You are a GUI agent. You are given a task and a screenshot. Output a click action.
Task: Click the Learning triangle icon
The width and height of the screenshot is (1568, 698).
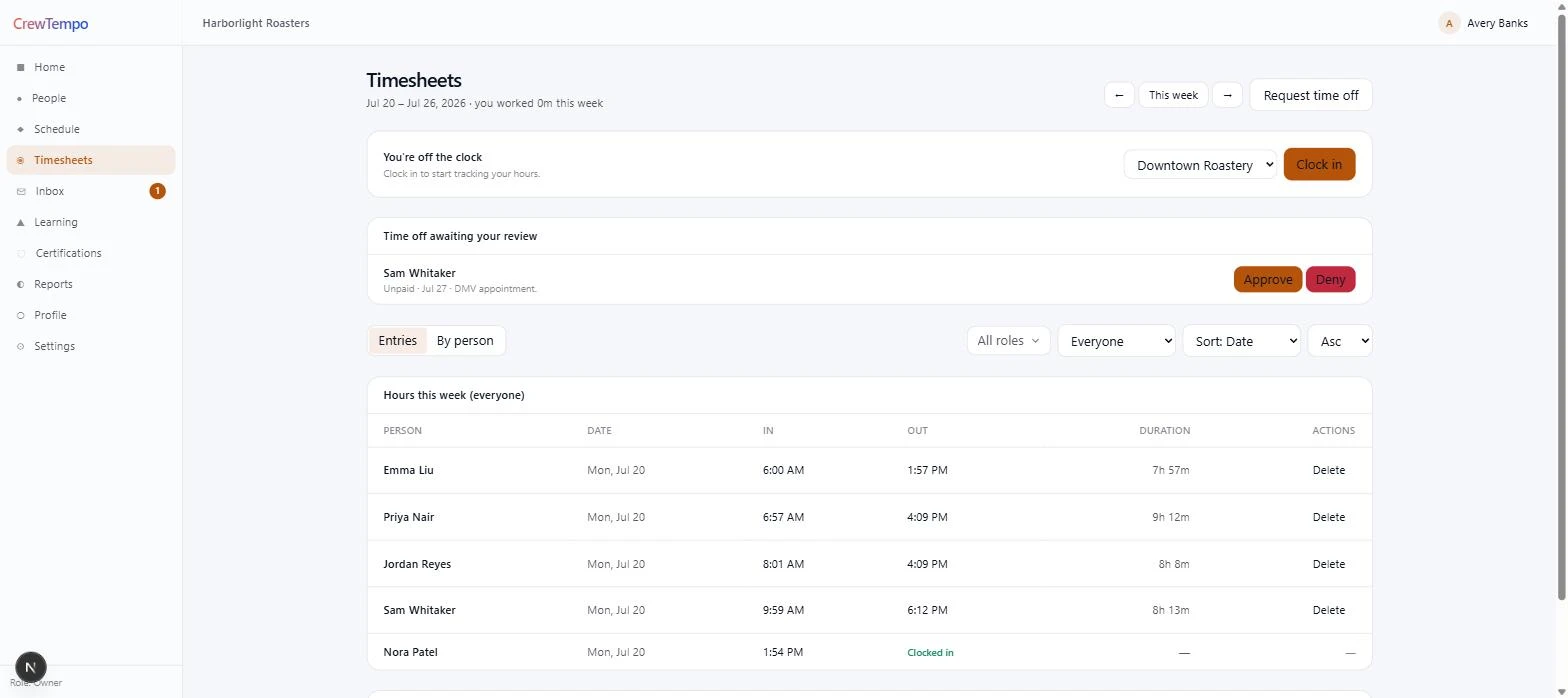tap(20, 222)
